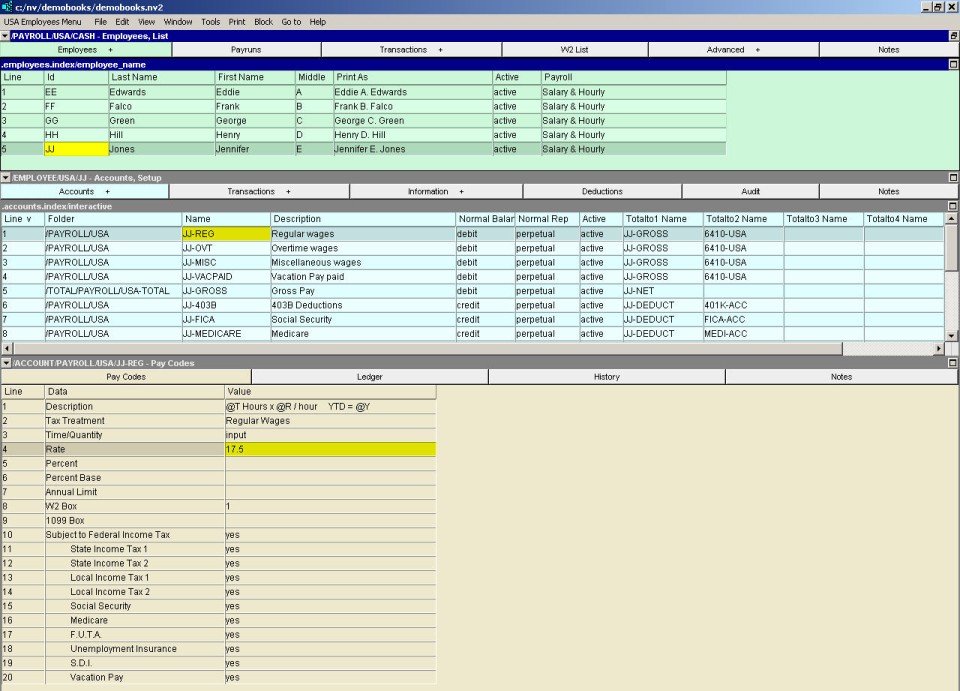
Task: Maximize the Accounts Setup panel via header icon
Action: pos(953,178)
